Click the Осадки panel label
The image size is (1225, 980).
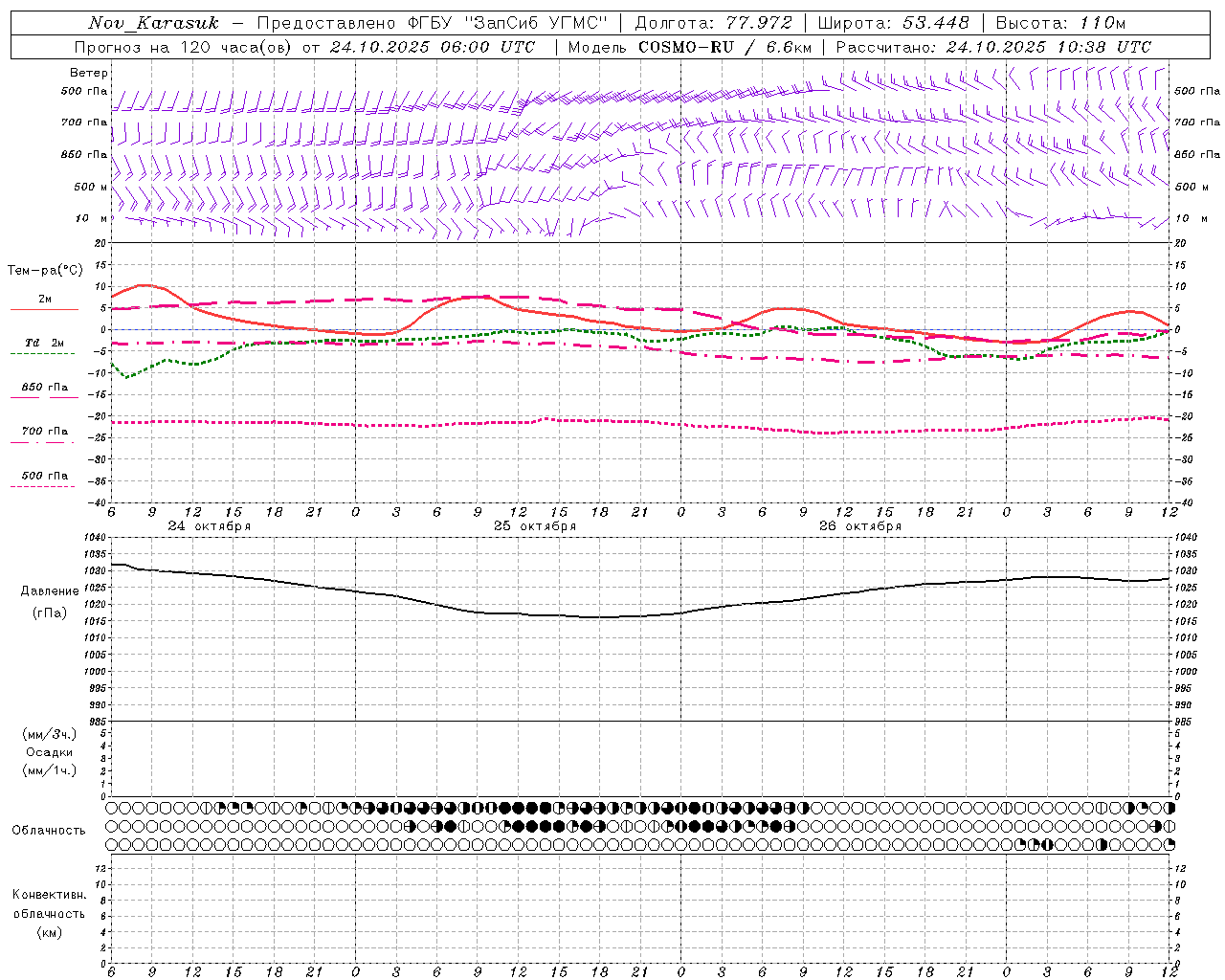[50, 753]
